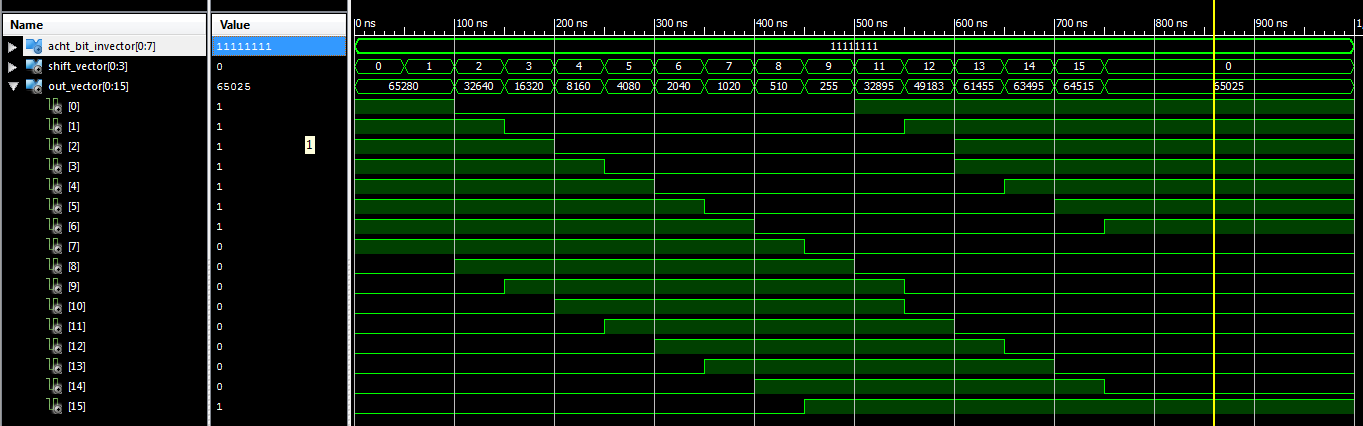Screen dimensions: 1363x426
Task: Click the signal icon for bit [9]
Action: (x=55, y=286)
